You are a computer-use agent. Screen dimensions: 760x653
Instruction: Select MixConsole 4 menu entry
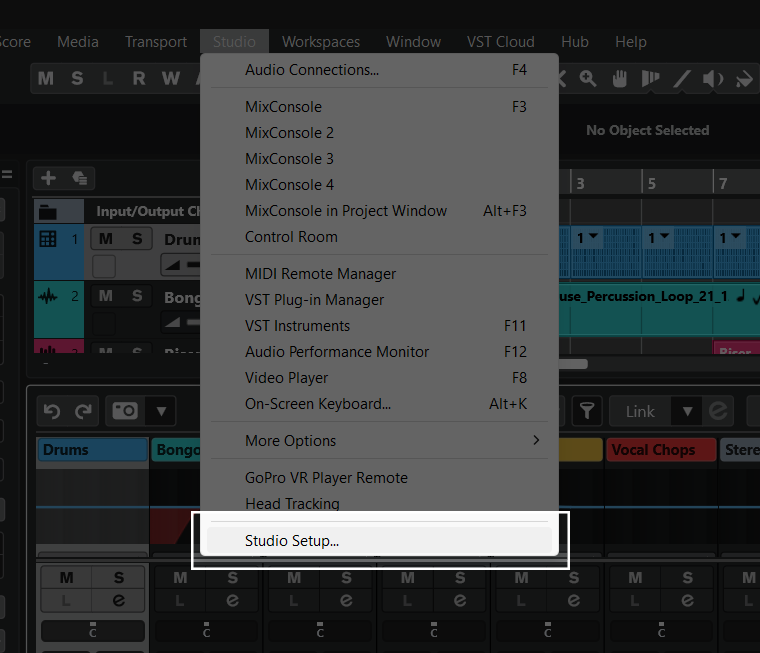tap(379, 185)
